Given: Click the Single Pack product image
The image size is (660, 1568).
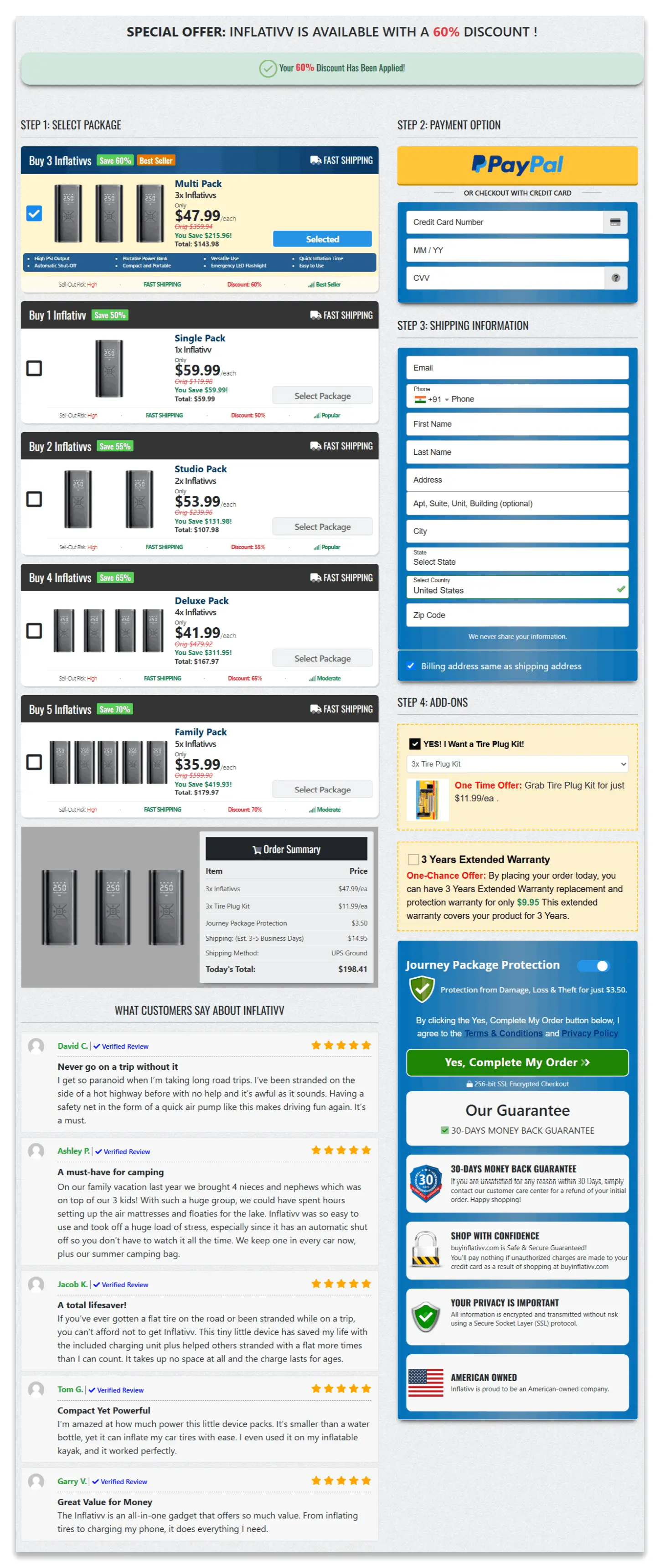Looking at the screenshot, I should (x=109, y=369).
